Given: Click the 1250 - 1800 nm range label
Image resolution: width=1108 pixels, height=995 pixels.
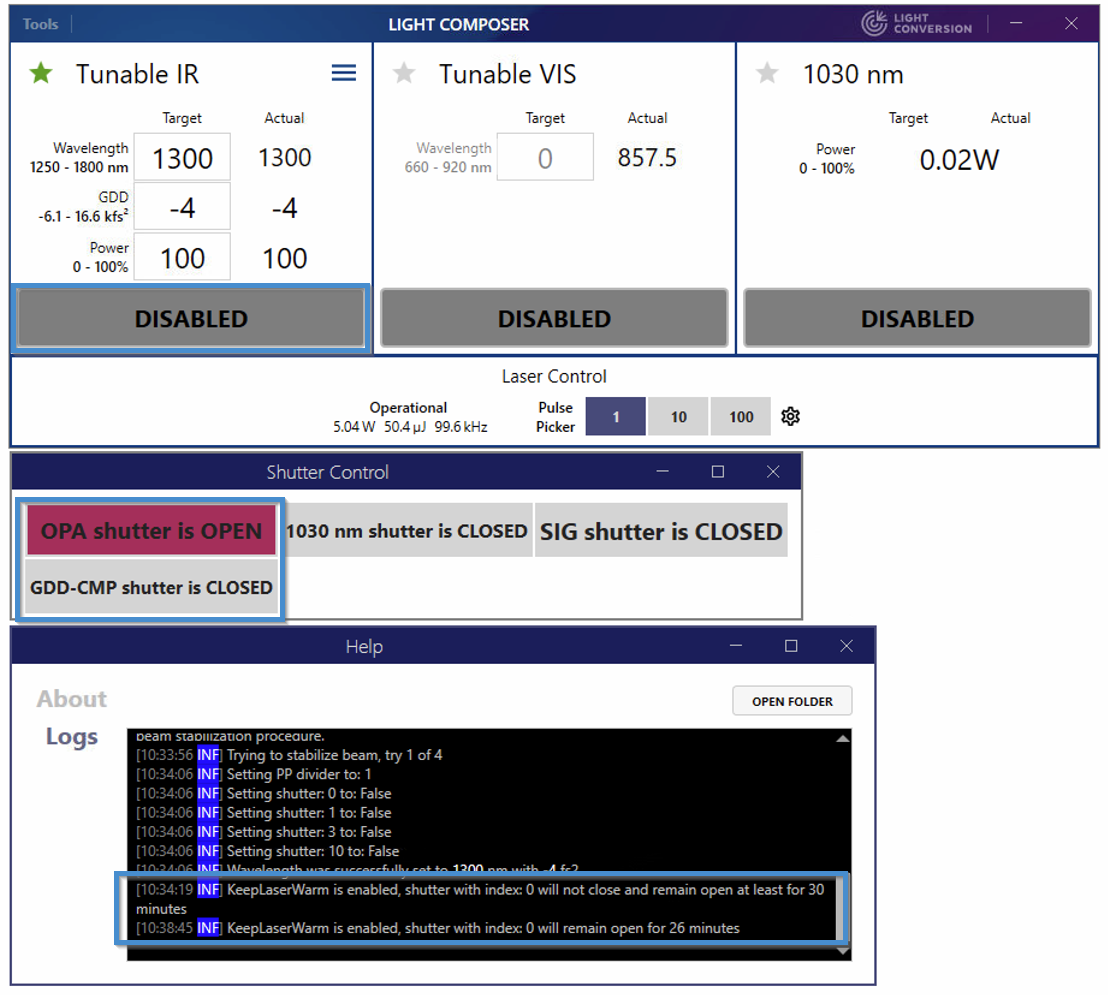Looking at the screenshot, I should tap(79, 167).
